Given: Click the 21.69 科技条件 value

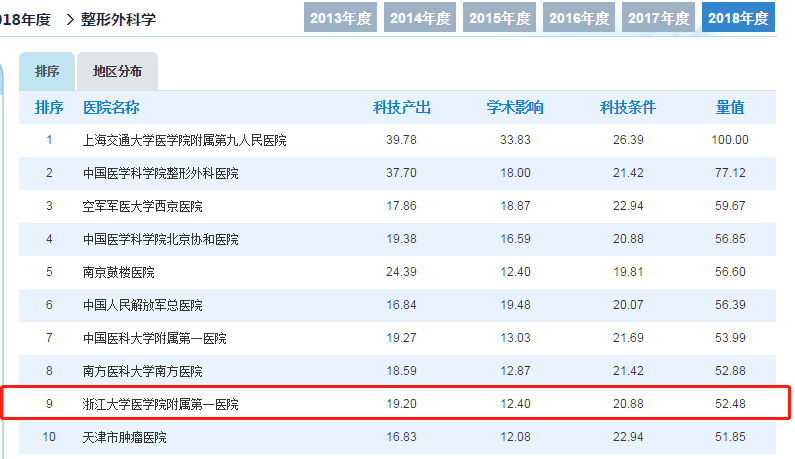Looking at the screenshot, I should [x=628, y=338].
